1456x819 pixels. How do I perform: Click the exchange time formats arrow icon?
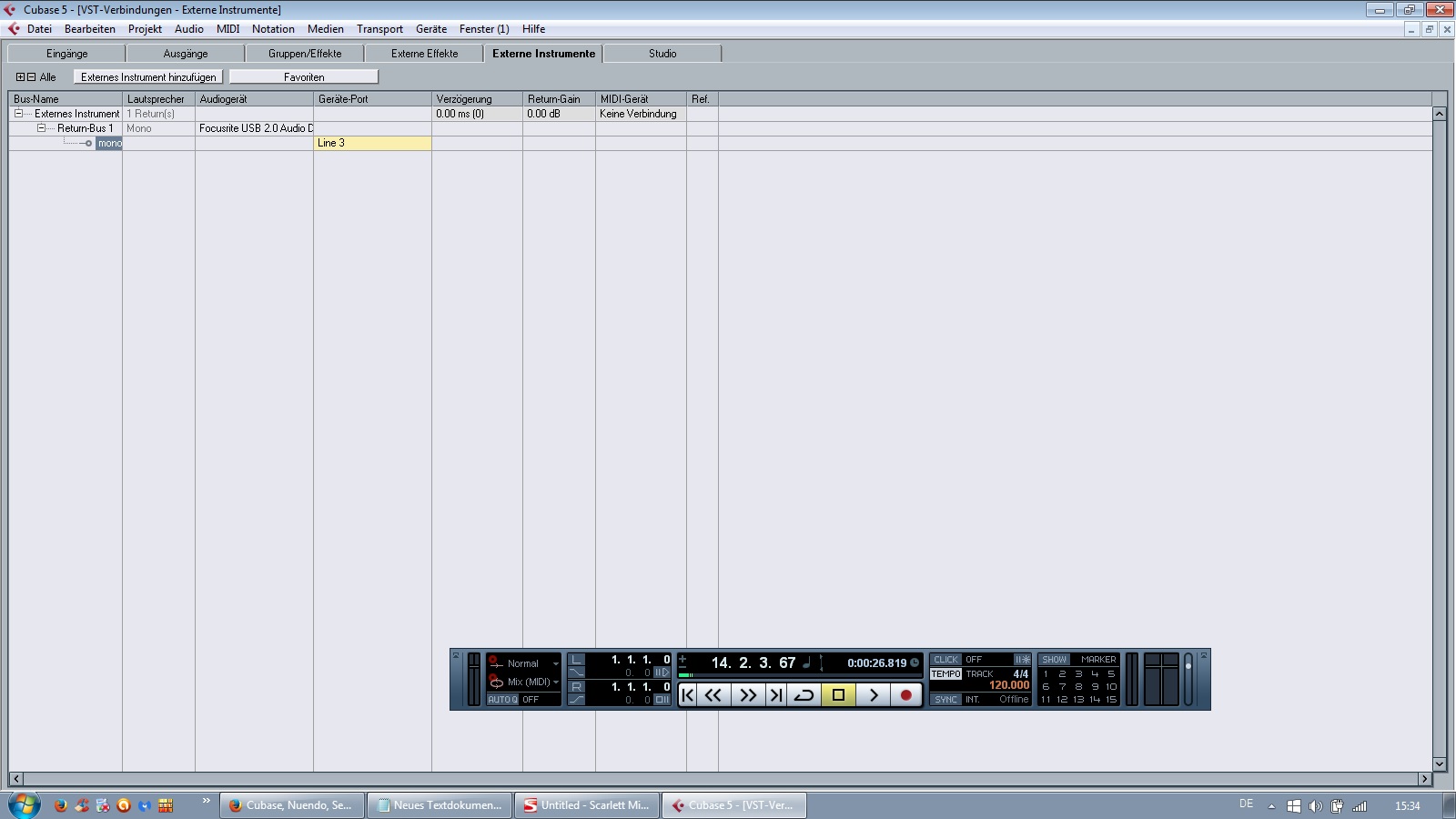821,662
